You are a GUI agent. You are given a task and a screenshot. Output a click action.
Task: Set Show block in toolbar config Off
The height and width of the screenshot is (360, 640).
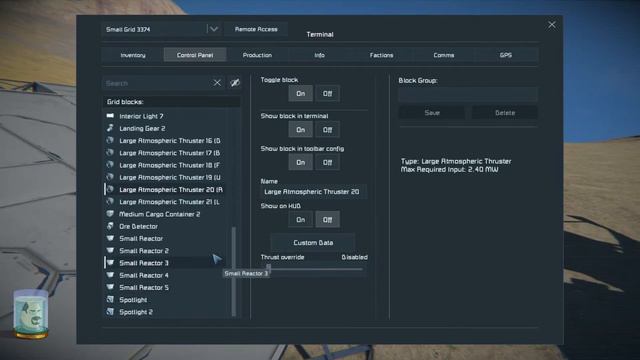coord(327,162)
